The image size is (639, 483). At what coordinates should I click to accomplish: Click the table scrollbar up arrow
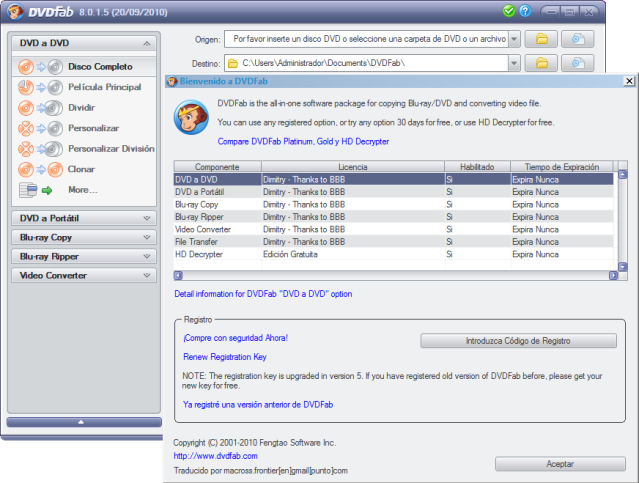[623, 174]
